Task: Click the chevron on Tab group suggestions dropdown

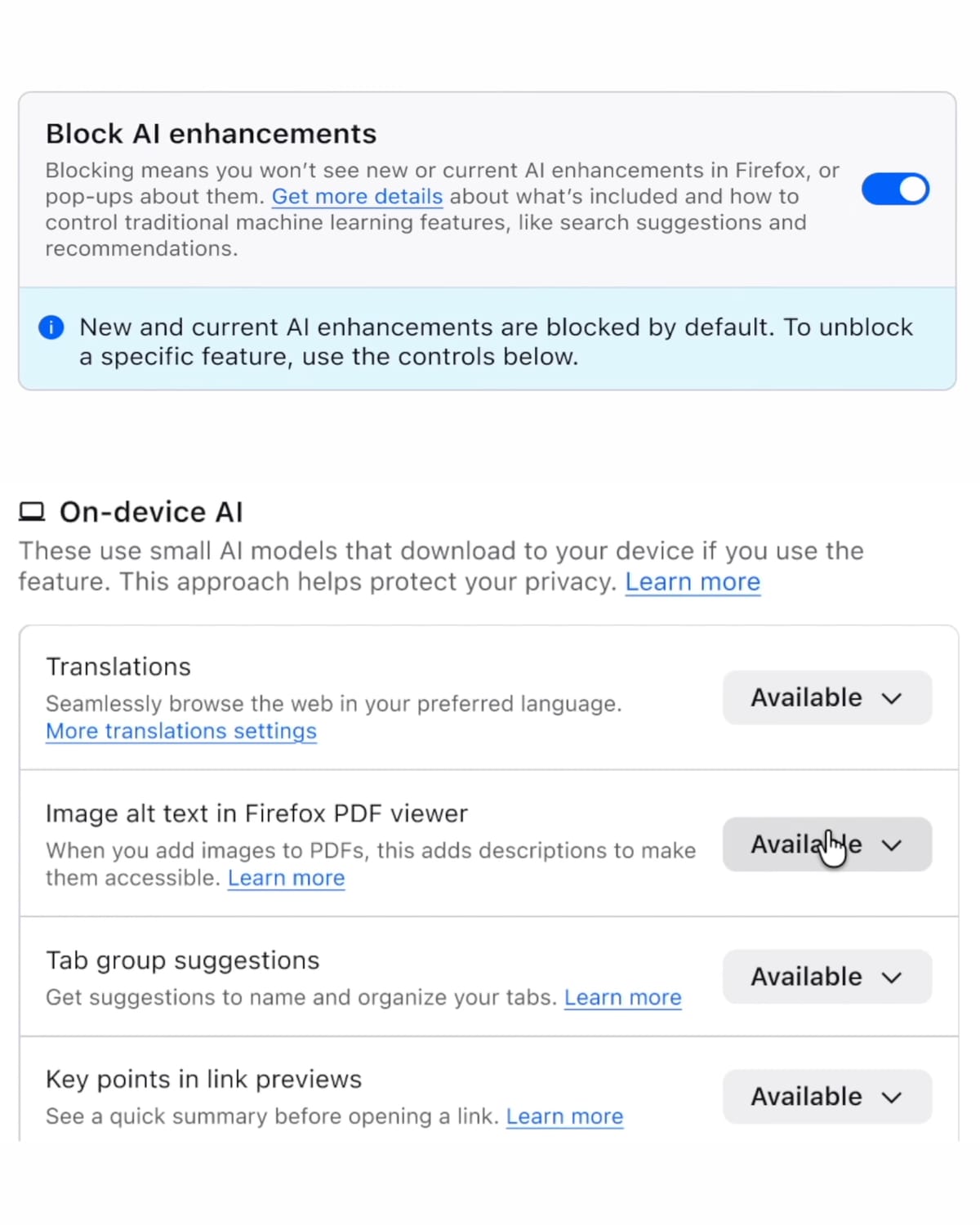Action: click(x=892, y=977)
